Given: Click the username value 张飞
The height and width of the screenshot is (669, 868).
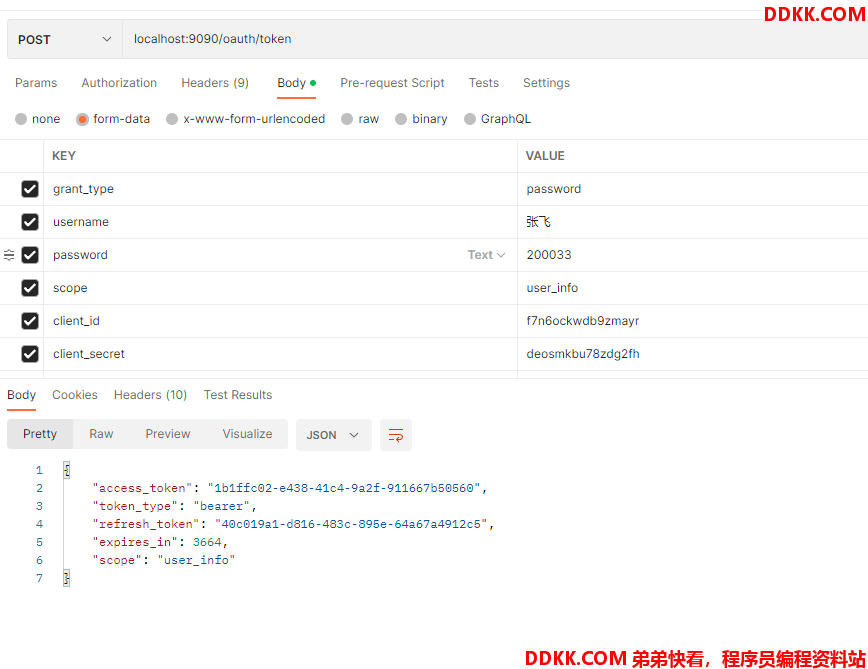Looking at the screenshot, I should pyautogui.click(x=538, y=222).
